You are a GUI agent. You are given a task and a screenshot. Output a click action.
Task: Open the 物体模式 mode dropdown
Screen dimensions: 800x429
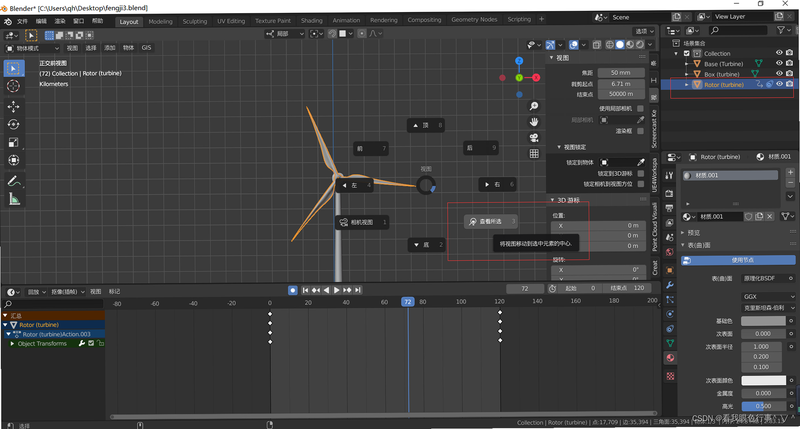(x=32, y=48)
